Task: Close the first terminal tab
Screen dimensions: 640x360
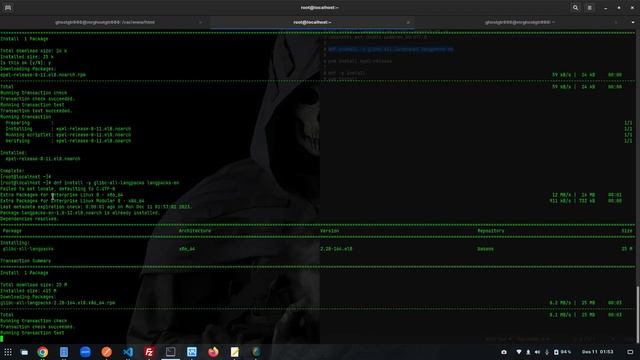Action: [x=200, y=22]
